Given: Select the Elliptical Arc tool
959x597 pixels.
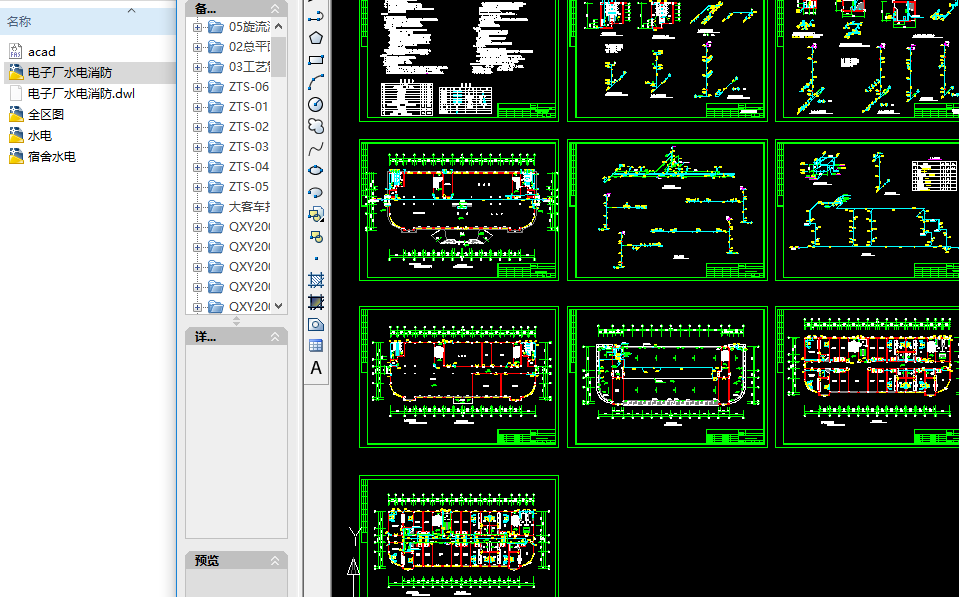Looking at the screenshot, I should point(316,192).
